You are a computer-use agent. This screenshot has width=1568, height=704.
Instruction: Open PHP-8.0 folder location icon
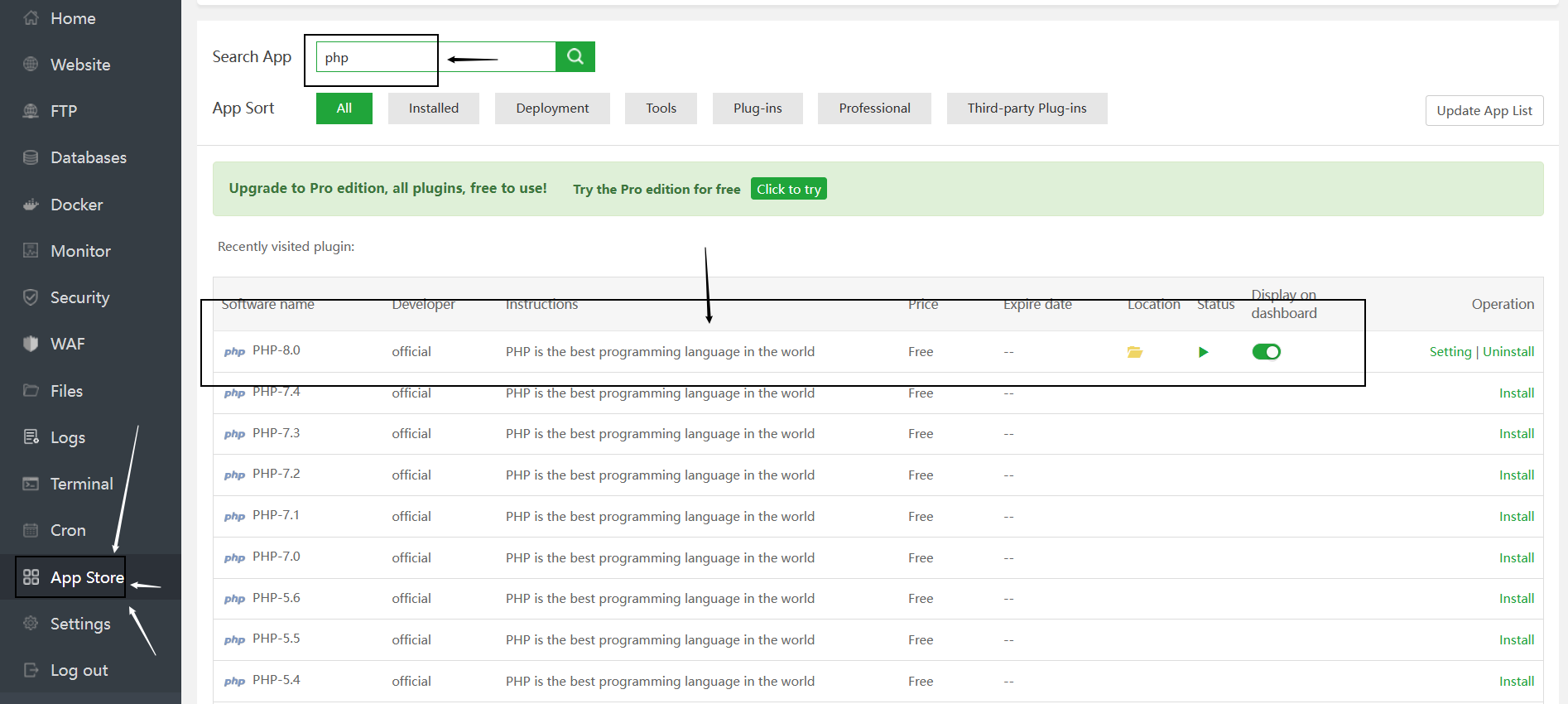1134,352
